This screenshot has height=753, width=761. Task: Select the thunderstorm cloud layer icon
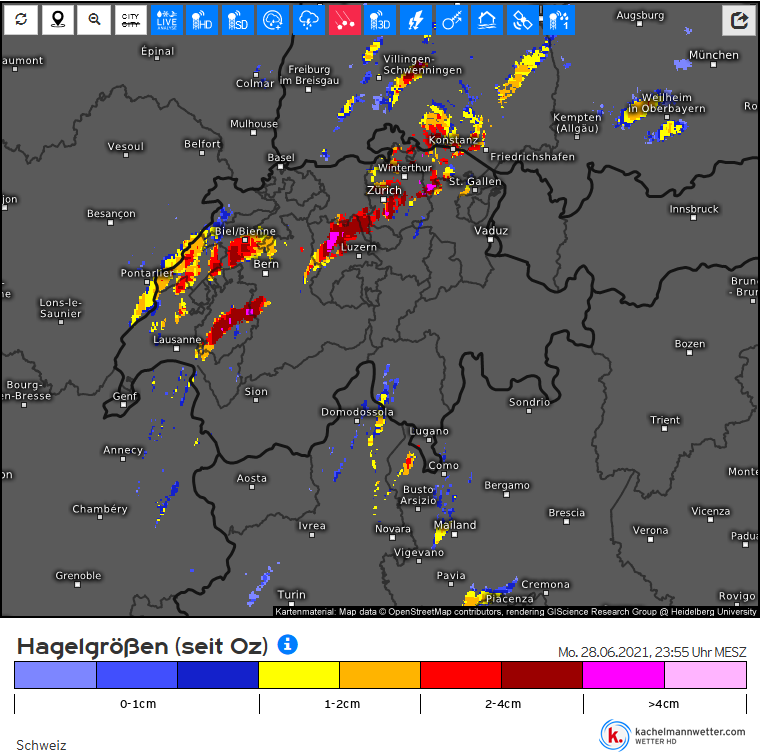(309, 20)
